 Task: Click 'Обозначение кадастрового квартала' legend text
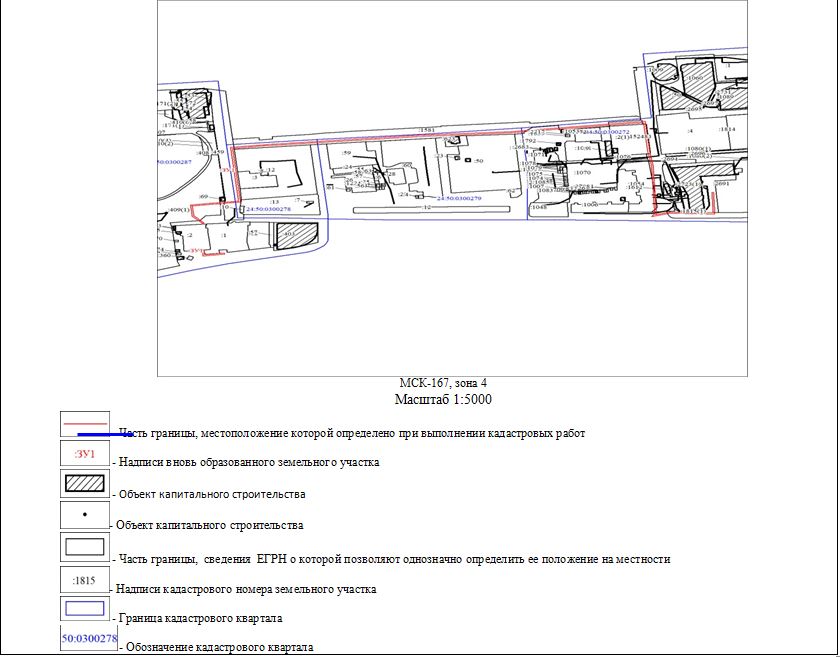coord(219,648)
